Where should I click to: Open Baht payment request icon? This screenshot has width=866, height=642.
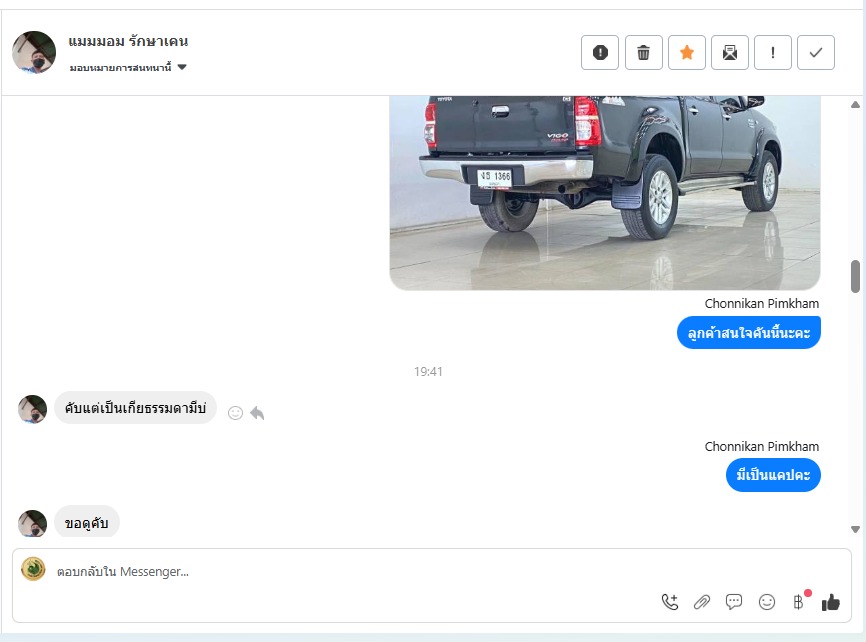tap(798, 602)
